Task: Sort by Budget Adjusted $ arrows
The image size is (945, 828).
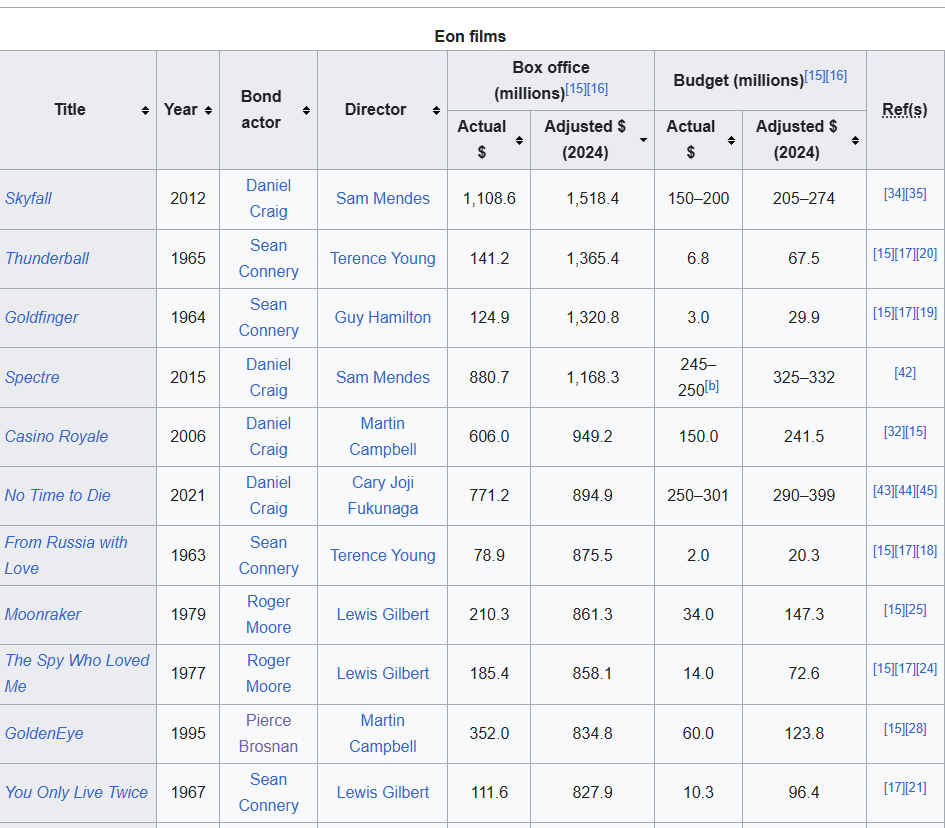Action: [x=855, y=140]
